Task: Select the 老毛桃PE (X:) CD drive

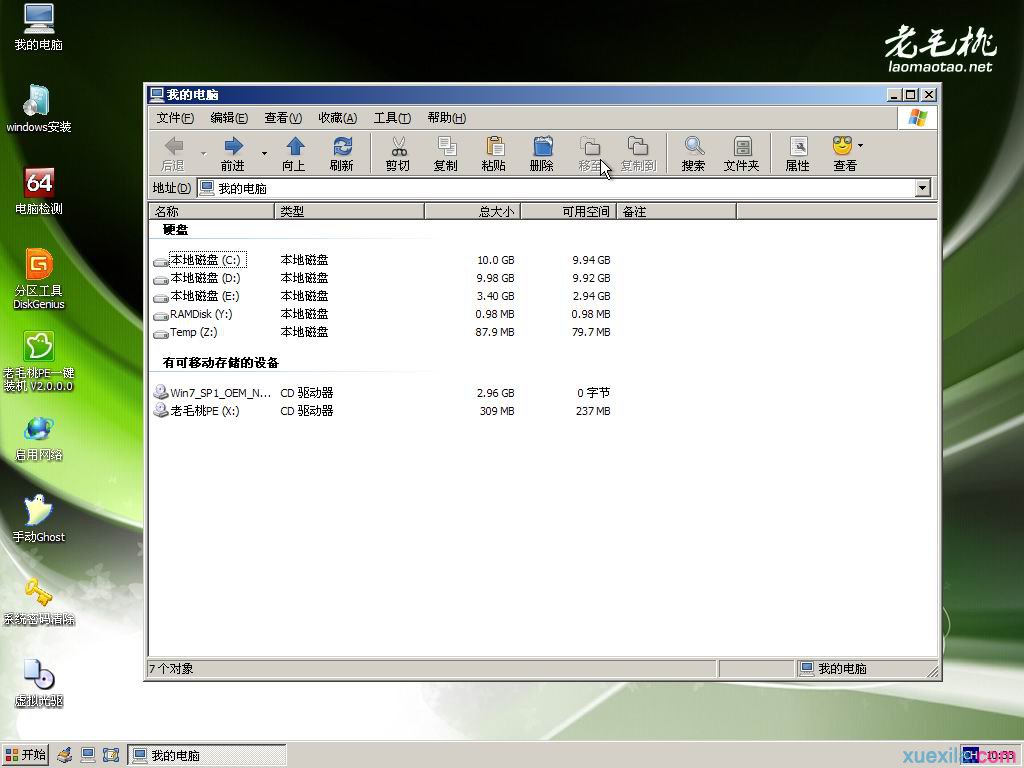Action: coord(204,411)
